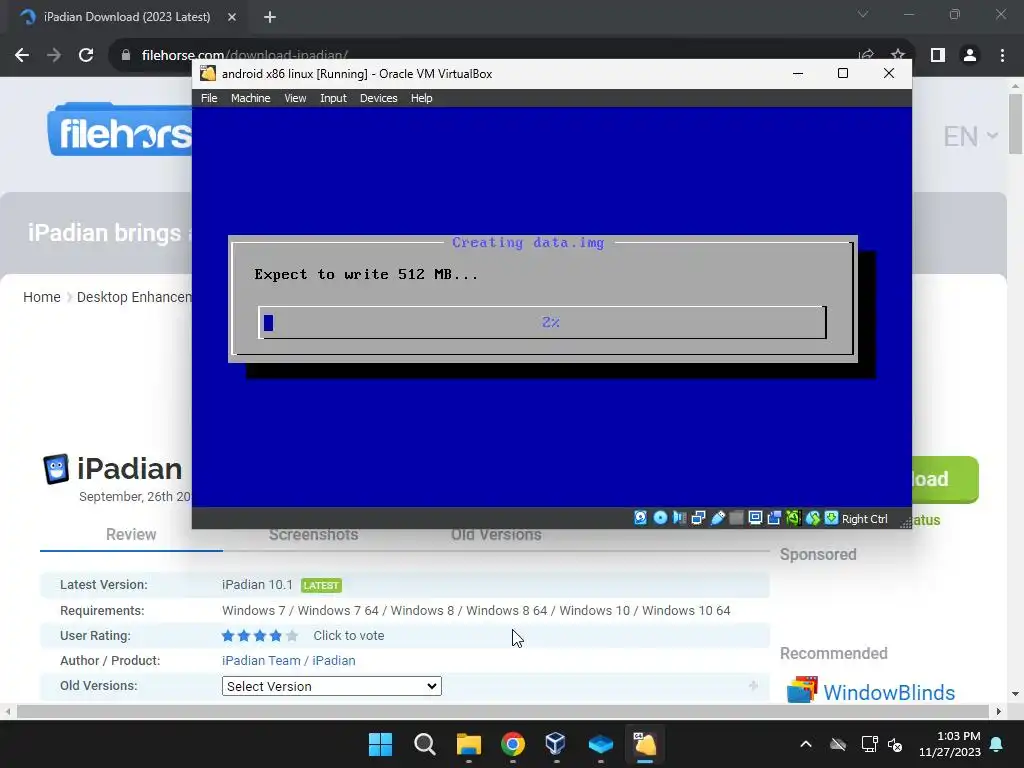Click the iPadian Team author link

pos(261,660)
